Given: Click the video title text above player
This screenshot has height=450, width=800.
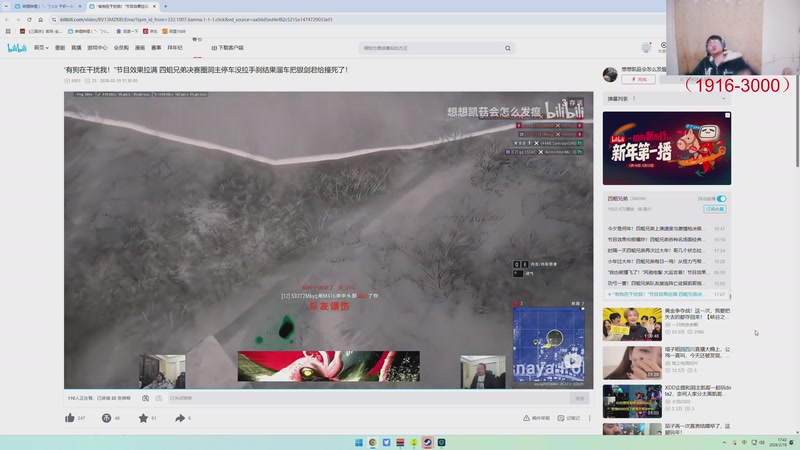Looking at the screenshot, I should pos(206,70).
